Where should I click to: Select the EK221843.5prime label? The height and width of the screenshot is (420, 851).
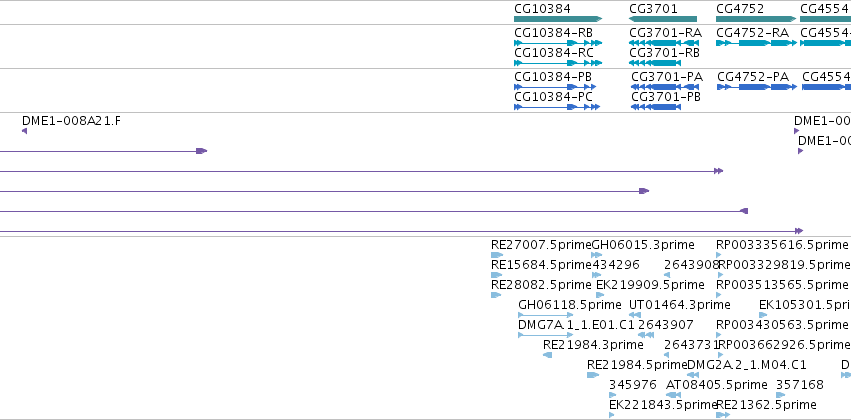point(663,404)
